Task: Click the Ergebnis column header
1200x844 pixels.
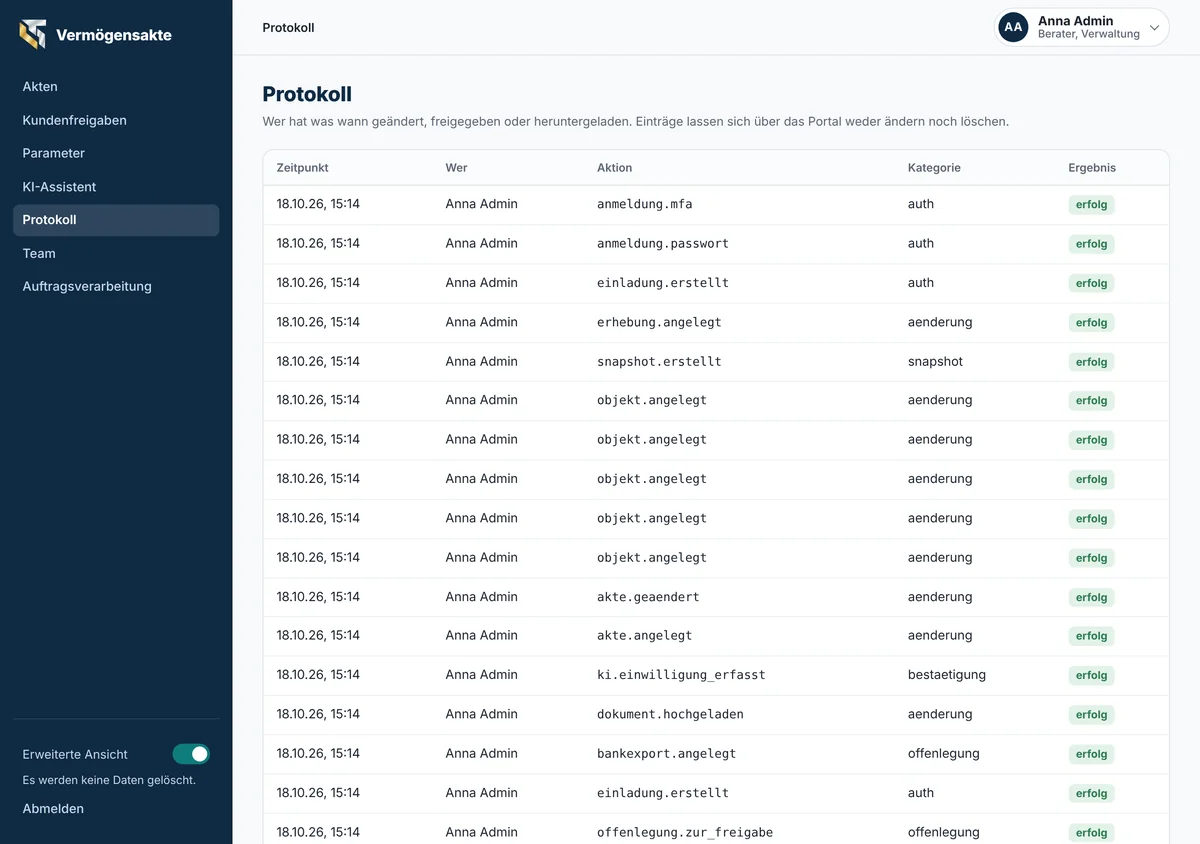Action: (1092, 168)
